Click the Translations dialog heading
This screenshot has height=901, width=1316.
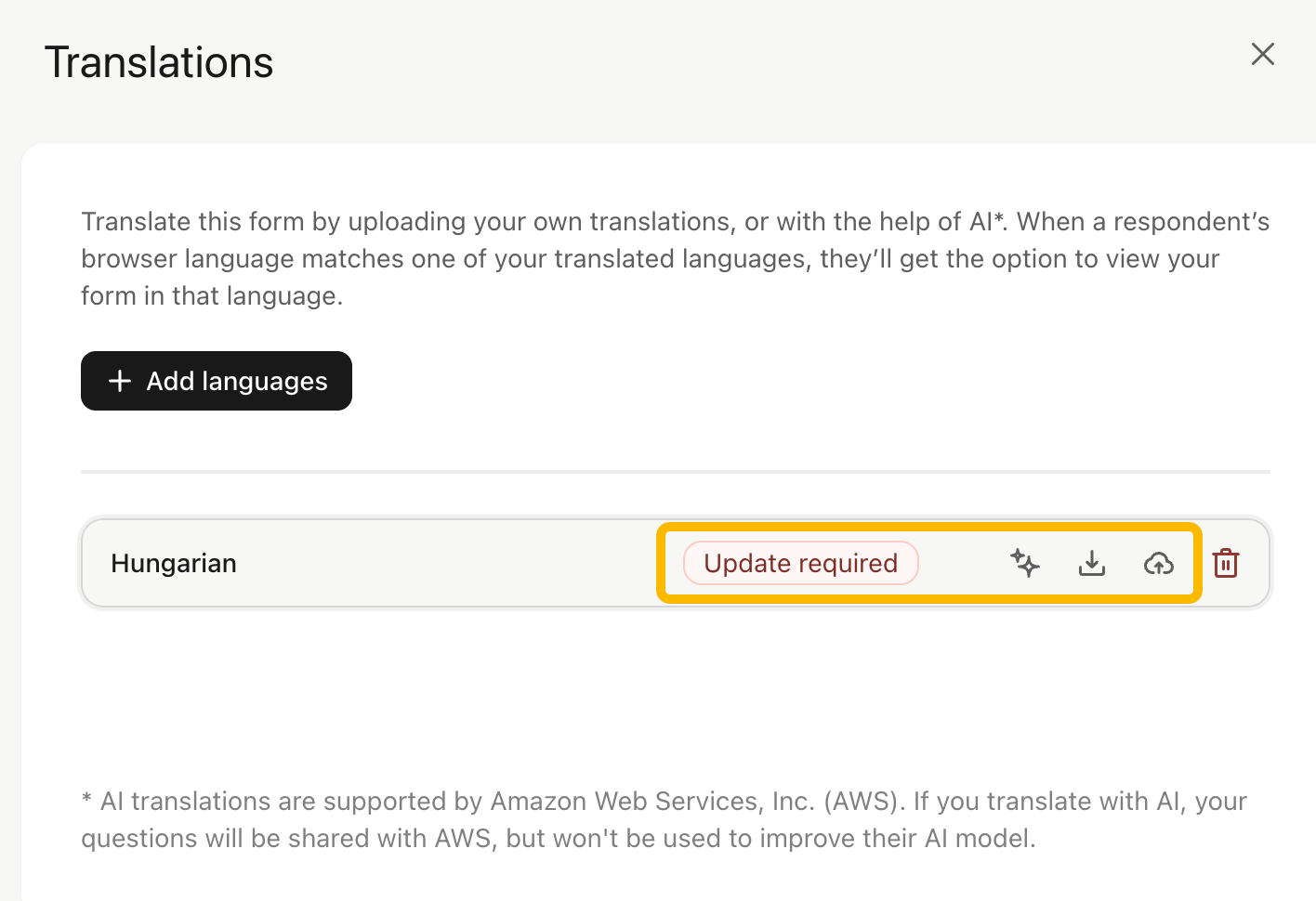[x=159, y=62]
